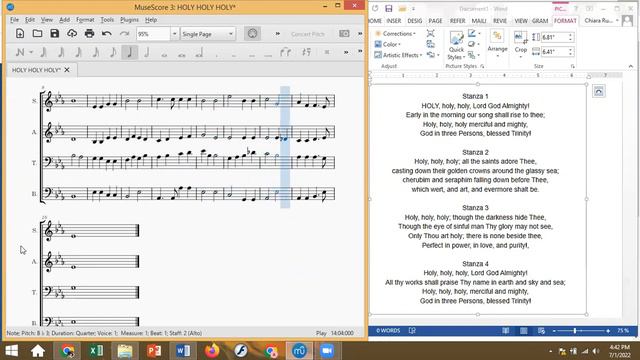
Task: Click the Crop button in Word
Action: (520, 44)
